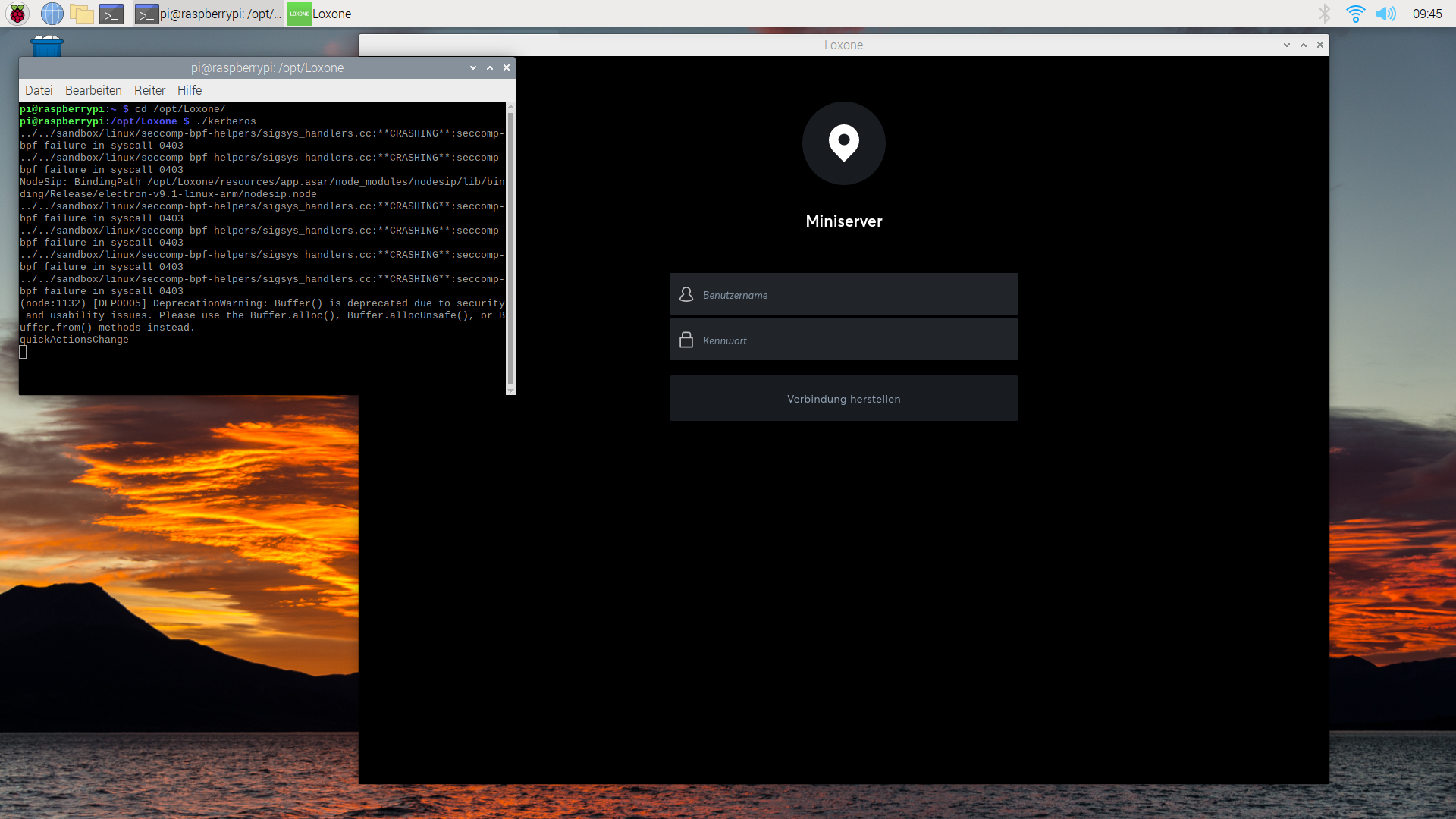The image size is (1456, 819).
Task: Click the terminal title 'pi@raspberrypi: /opt/Loxone'
Action: 267,67
